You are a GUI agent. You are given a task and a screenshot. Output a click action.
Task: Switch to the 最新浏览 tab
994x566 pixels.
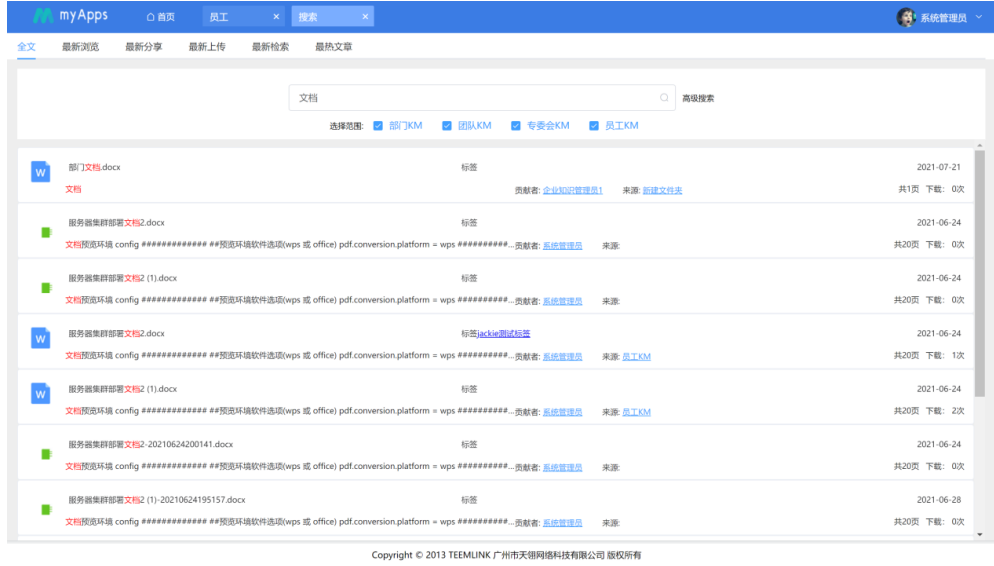pyautogui.click(x=80, y=47)
